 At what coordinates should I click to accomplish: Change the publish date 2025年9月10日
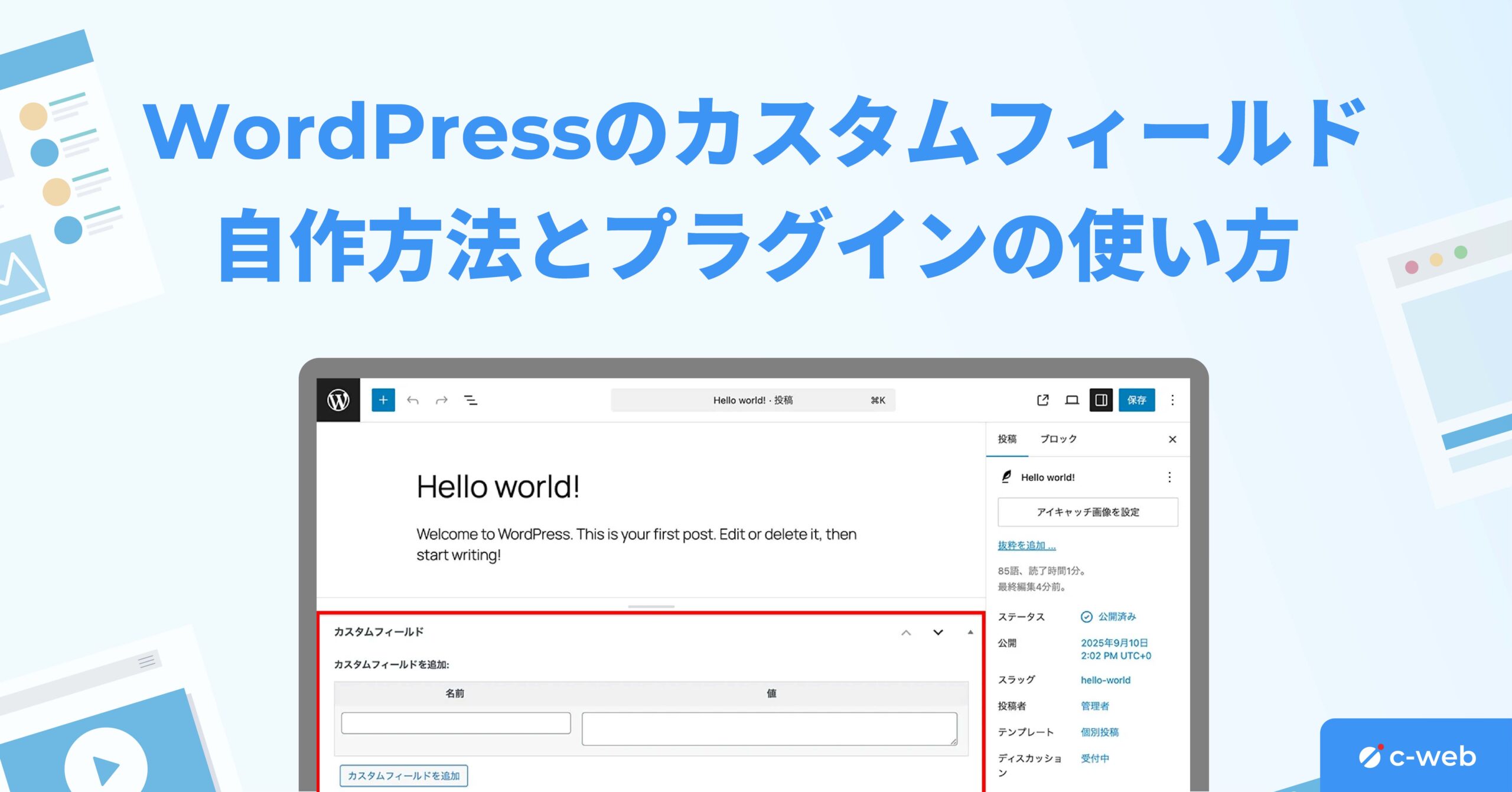(1116, 649)
